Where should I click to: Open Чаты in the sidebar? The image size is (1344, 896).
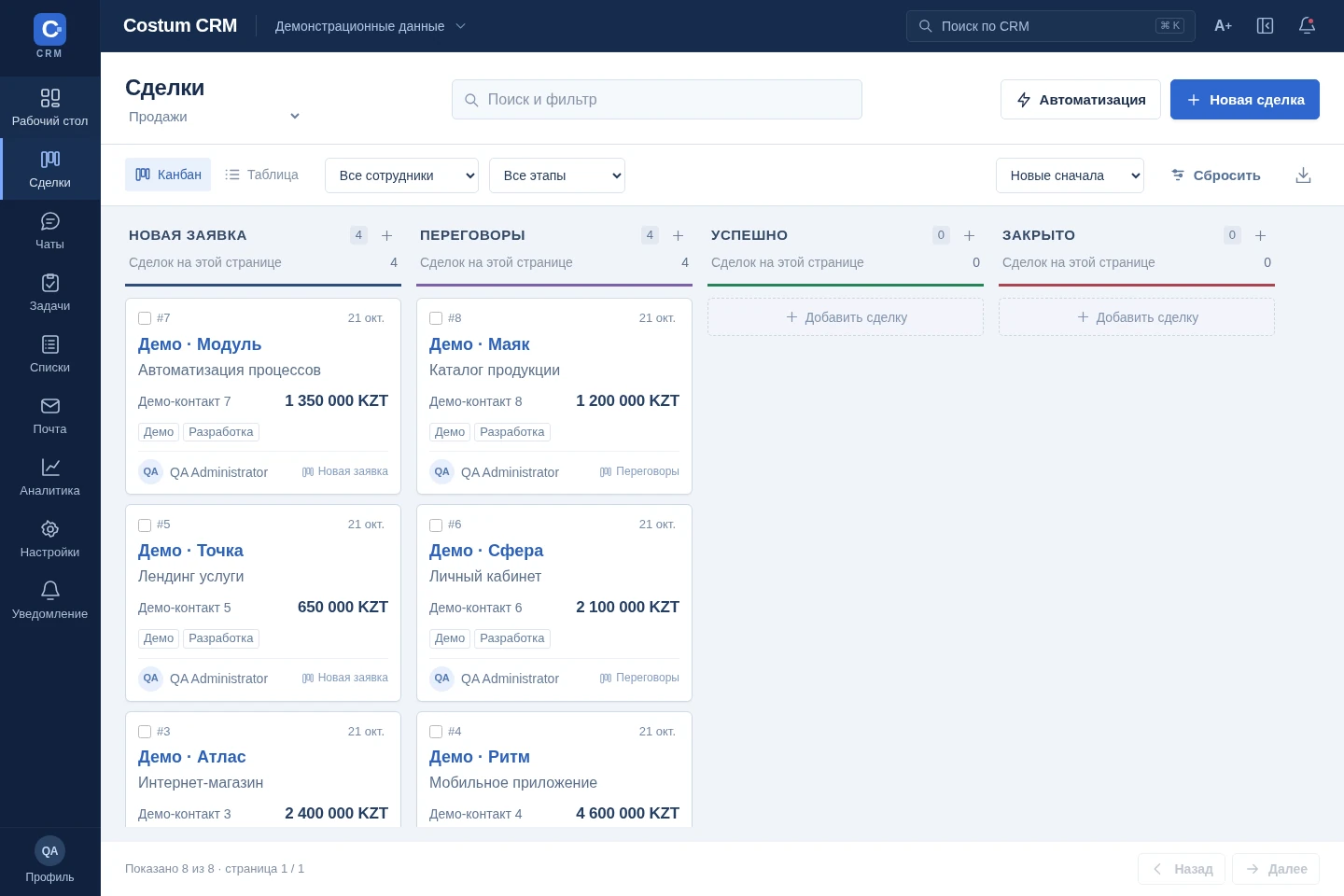[x=50, y=231]
